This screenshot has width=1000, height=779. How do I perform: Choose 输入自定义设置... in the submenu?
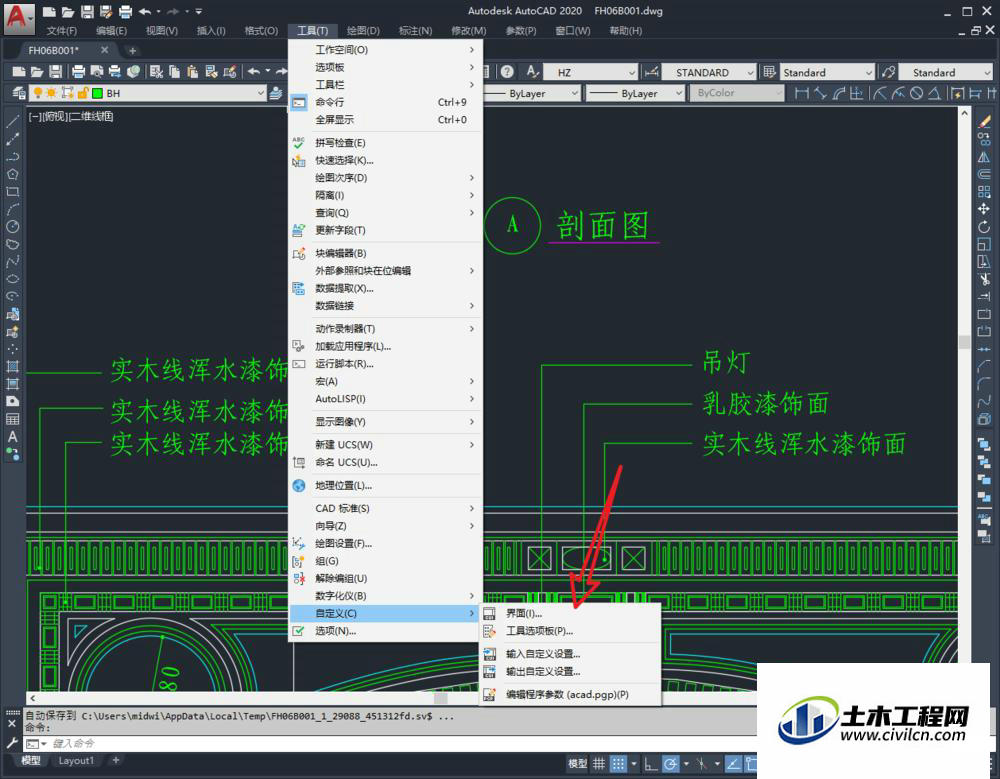point(570,654)
